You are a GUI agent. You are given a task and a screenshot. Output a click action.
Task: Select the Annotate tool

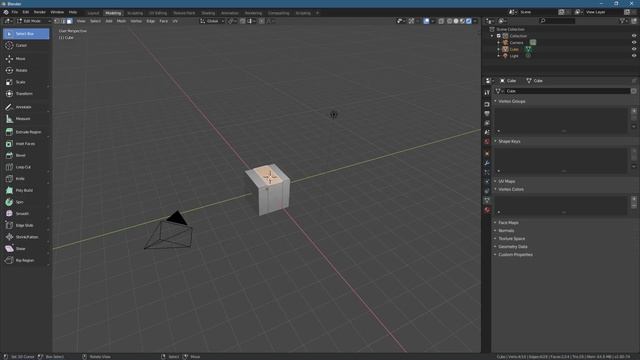point(26,107)
